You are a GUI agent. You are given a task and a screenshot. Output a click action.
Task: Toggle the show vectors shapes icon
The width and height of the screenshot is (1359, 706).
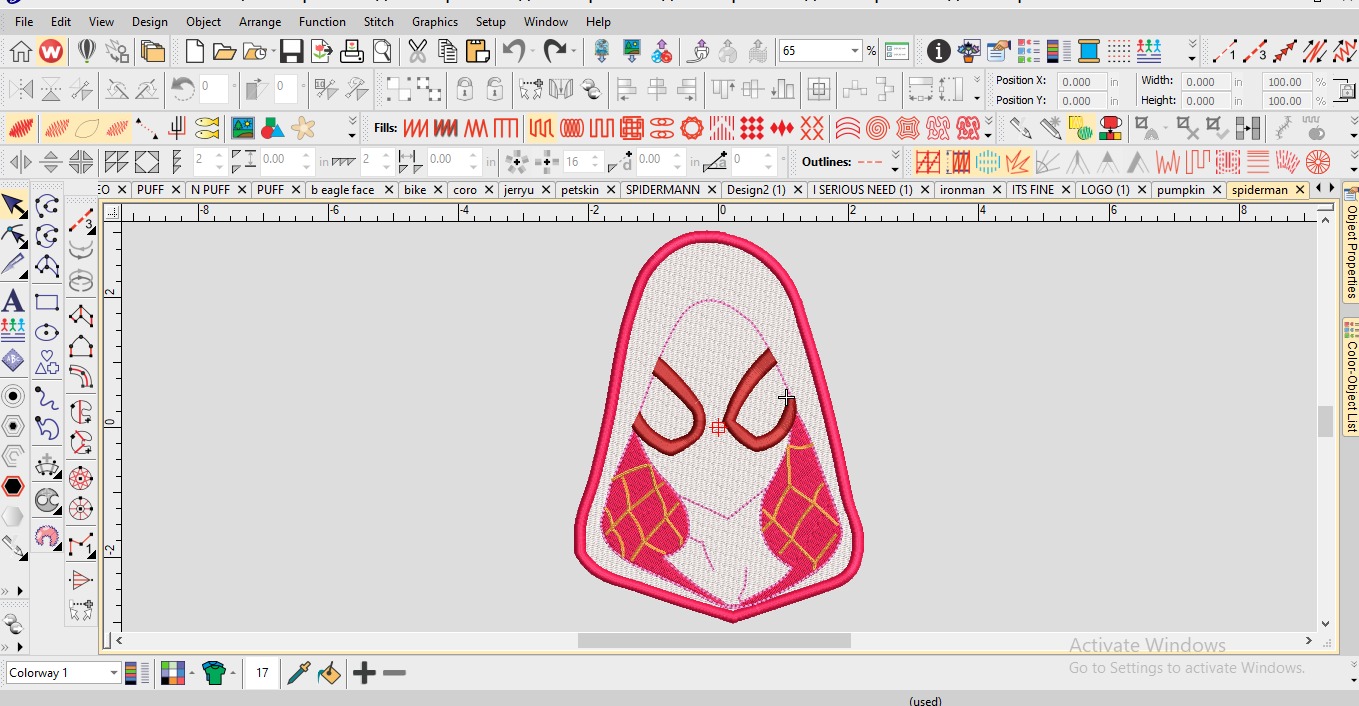click(x=272, y=128)
